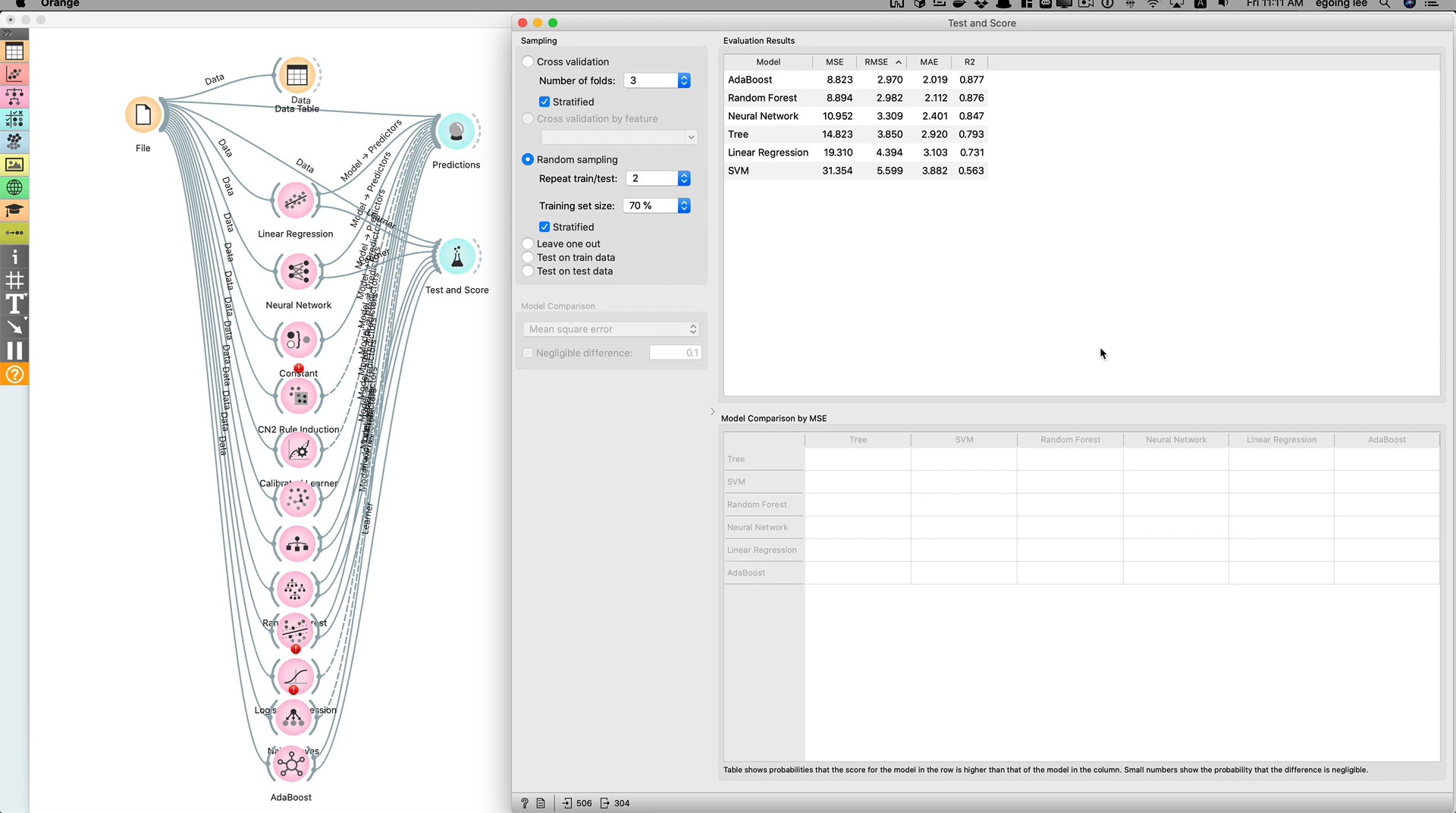Screen dimensions: 1456x813
Task: Select the Calibrated Learner widget node
Action: coord(299,450)
